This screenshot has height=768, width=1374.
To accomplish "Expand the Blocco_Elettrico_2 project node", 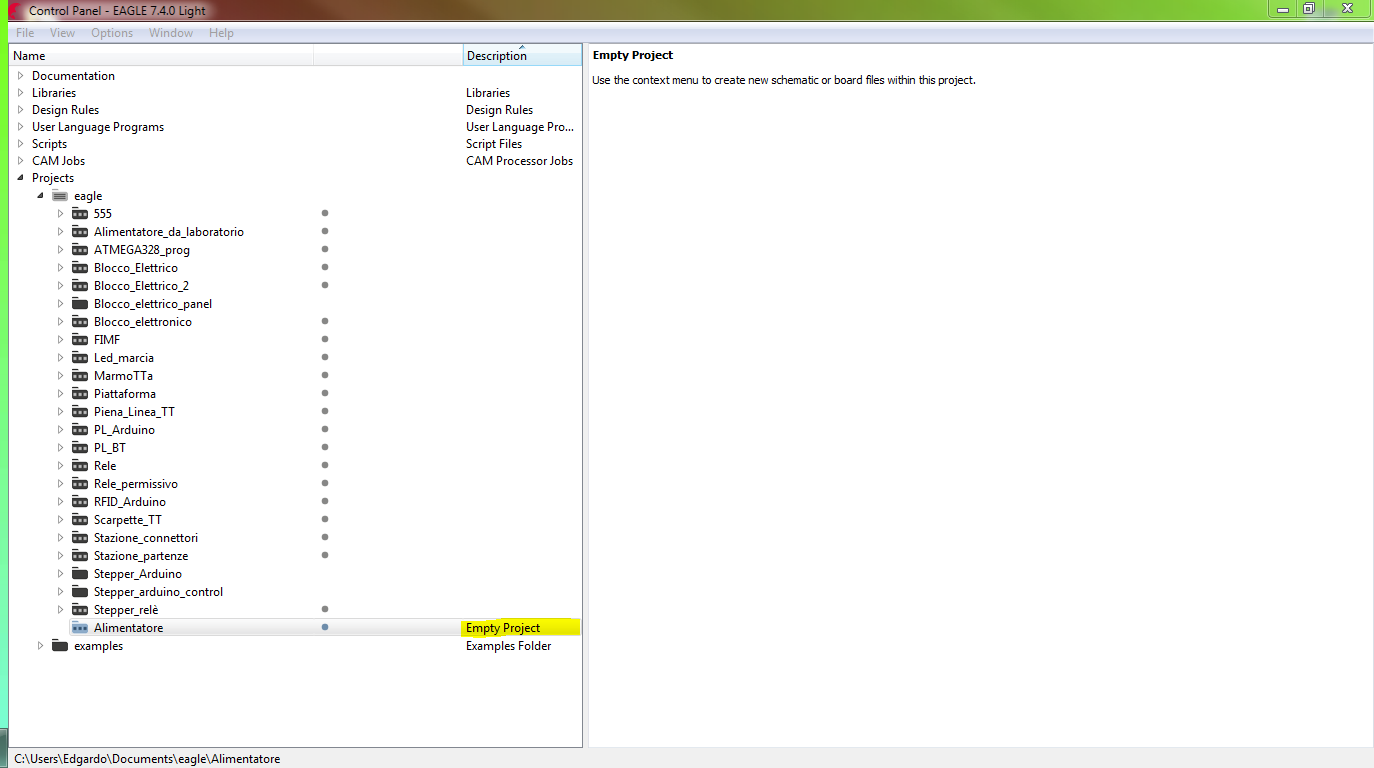I will point(60,286).
